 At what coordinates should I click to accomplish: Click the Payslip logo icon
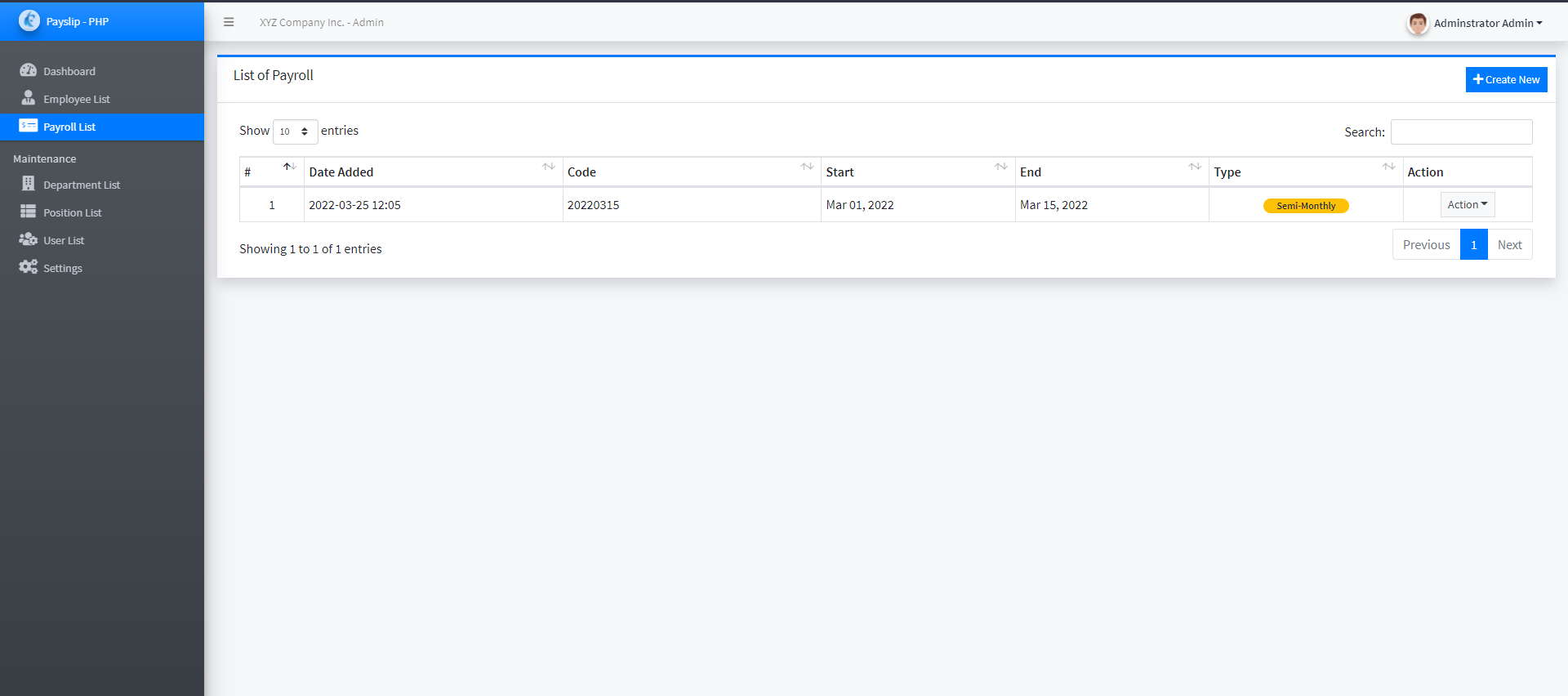tap(29, 20)
